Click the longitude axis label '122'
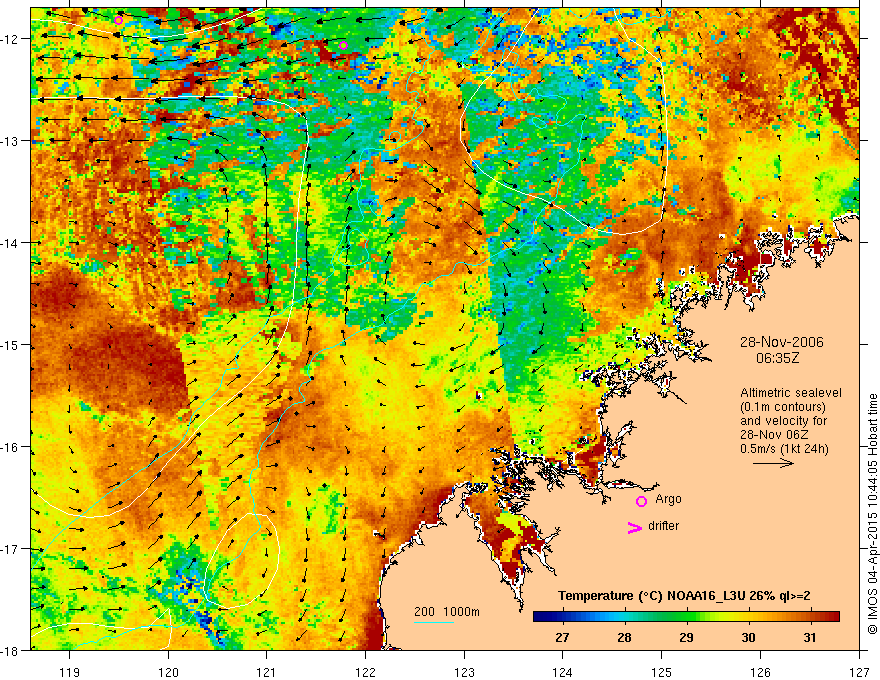This screenshot has height=680, width=880. [365, 672]
